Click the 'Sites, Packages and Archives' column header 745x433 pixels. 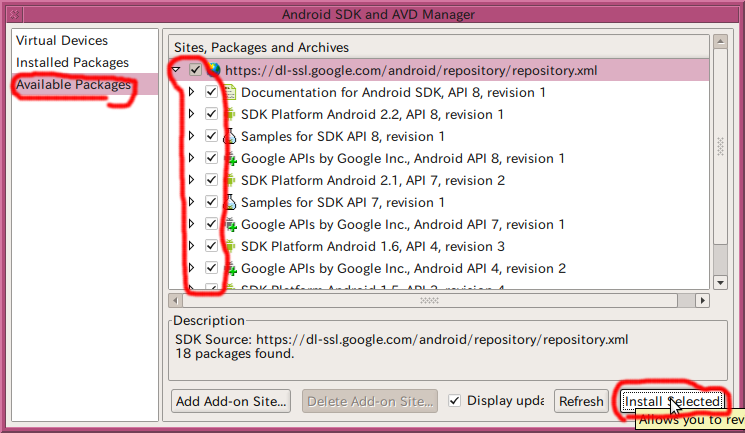click(439, 47)
